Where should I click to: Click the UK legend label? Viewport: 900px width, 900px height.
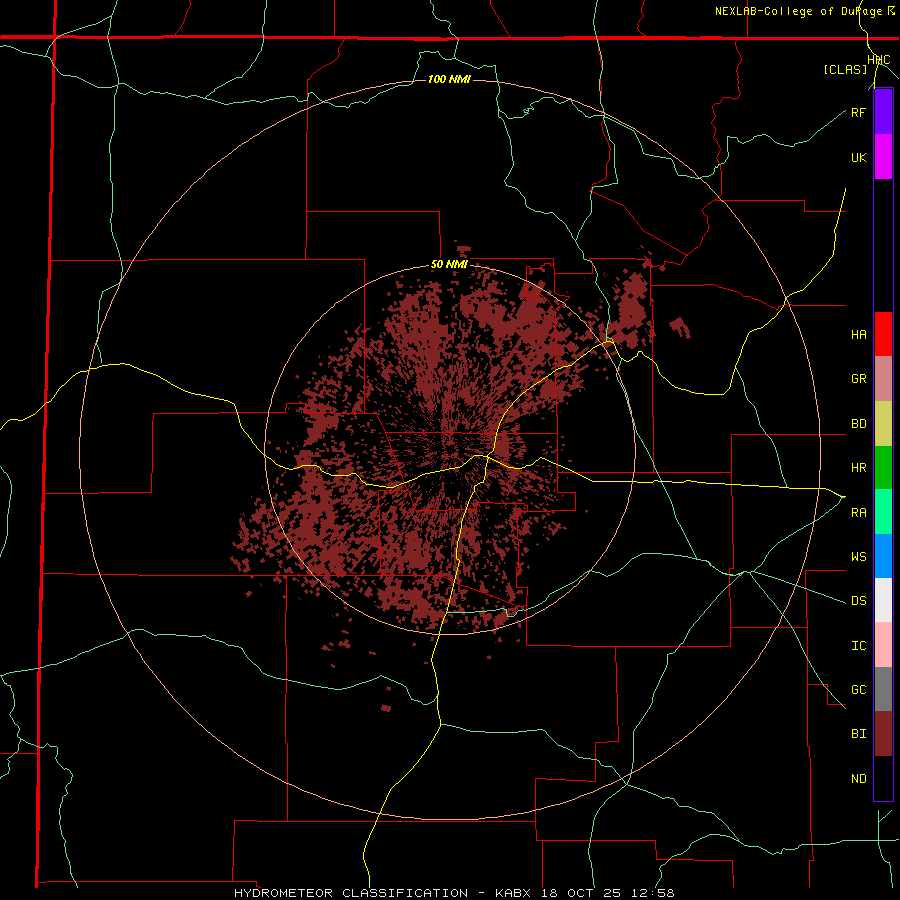click(858, 157)
